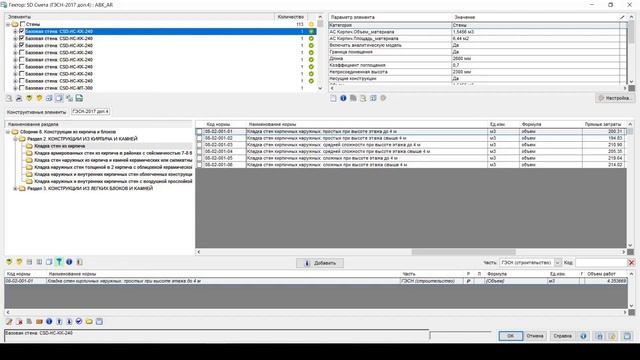
Task: Click the Прямые затраты column header
Action: [602, 124]
